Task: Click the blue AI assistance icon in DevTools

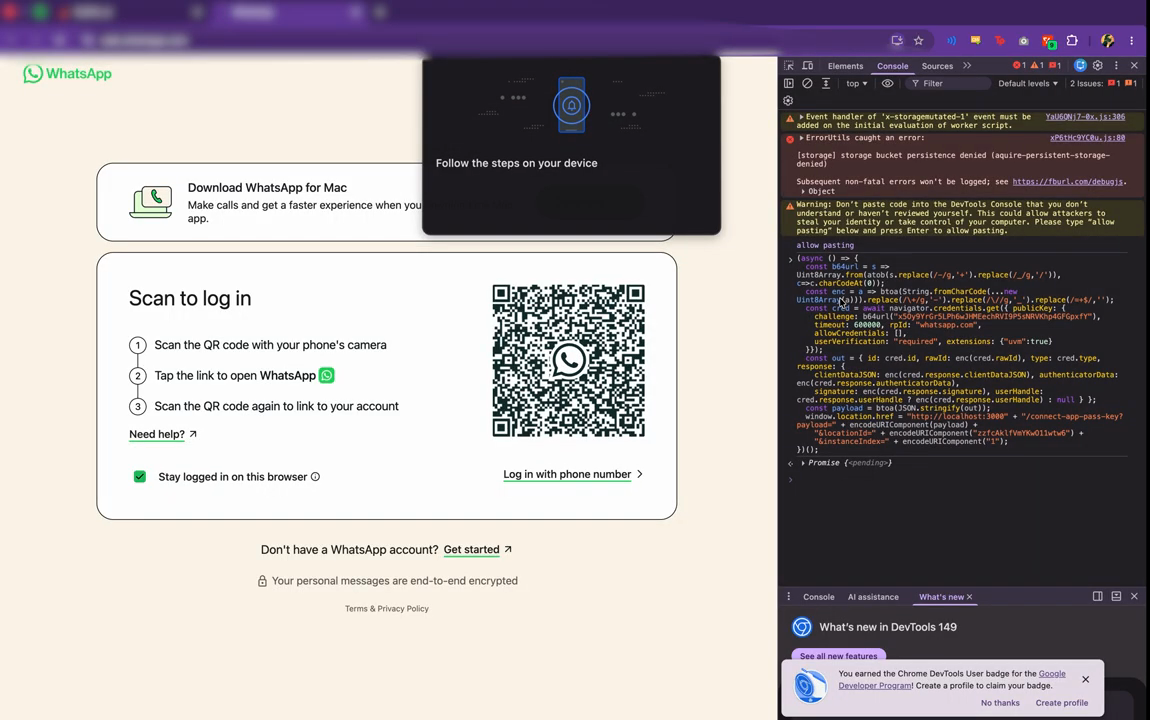Action: click(1080, 65)
